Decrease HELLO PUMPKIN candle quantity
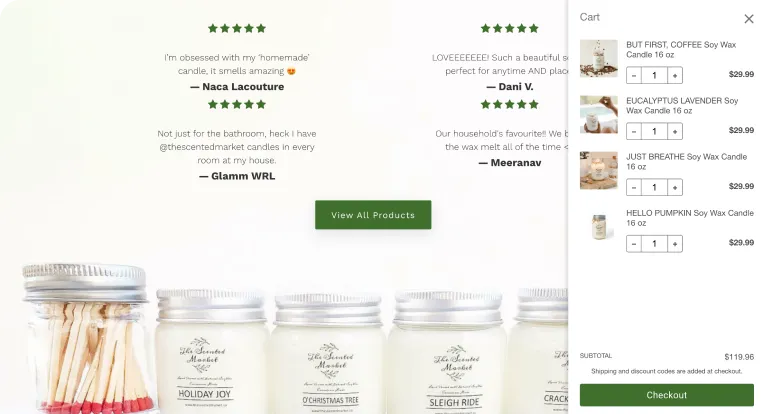Viewport: 764px width, 414px height. click(633, 244)
